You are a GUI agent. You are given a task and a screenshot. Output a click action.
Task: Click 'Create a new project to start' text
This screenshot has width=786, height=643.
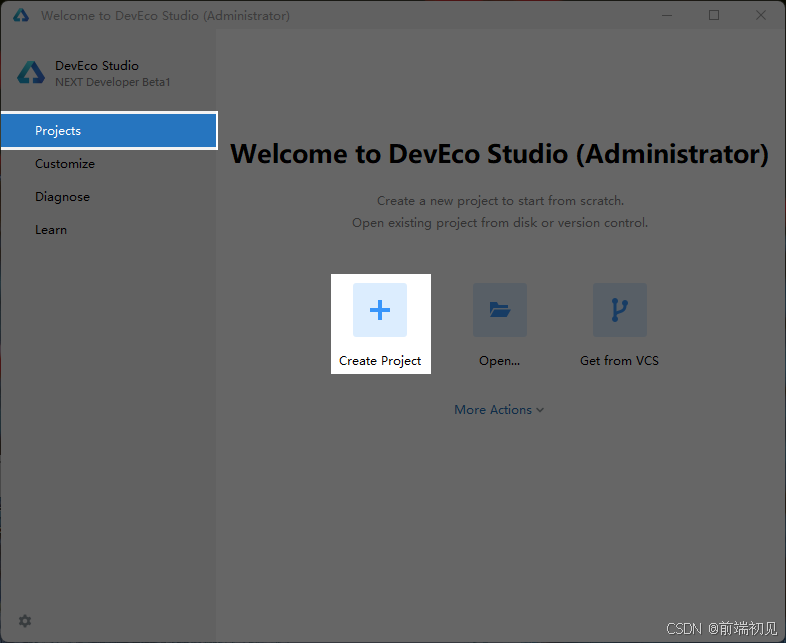500,201
